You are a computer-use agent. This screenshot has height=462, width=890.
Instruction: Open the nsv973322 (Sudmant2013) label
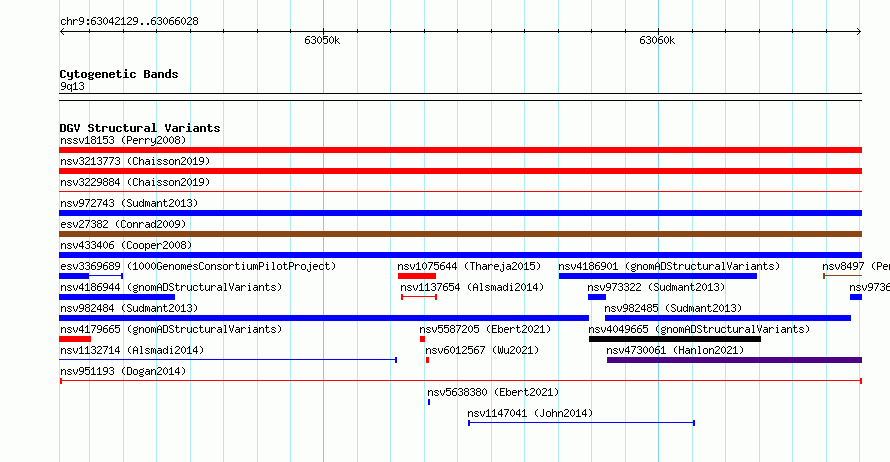point(656,287)
